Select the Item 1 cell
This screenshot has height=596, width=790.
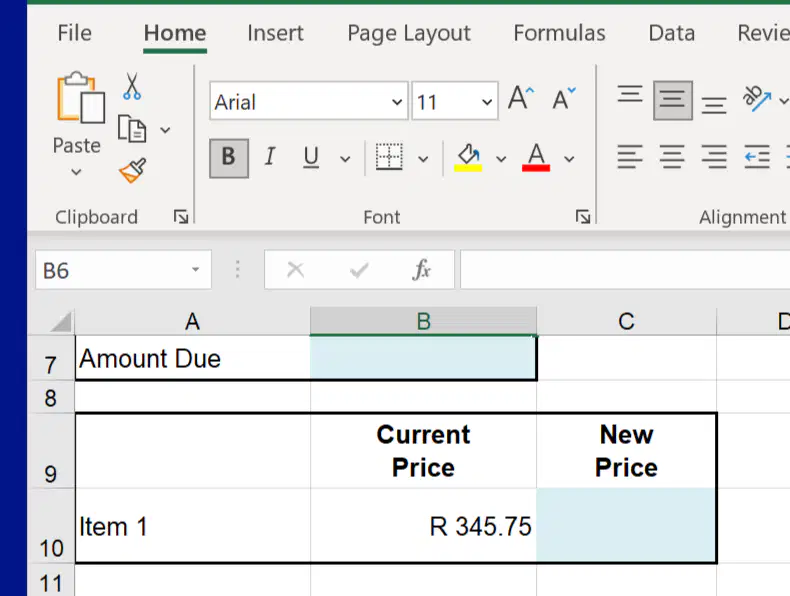click(192, 525)
